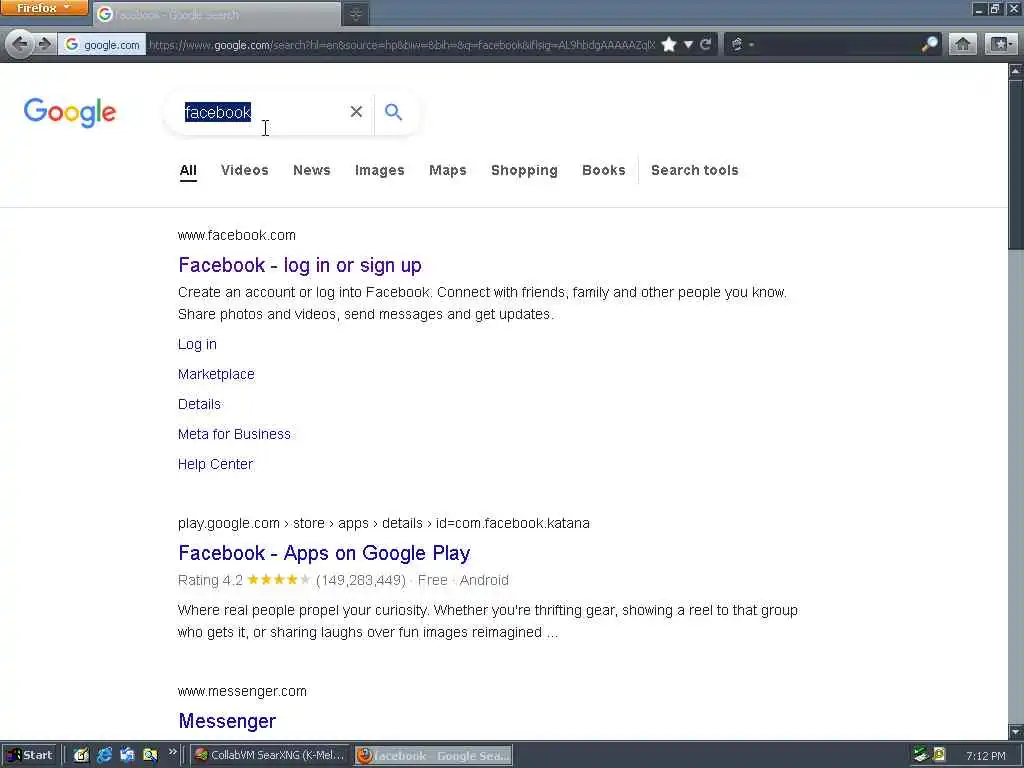Click the vertical scrollbar thumb
The height and width of the screenshot is (768, 1024).
tap(1016, 163)
